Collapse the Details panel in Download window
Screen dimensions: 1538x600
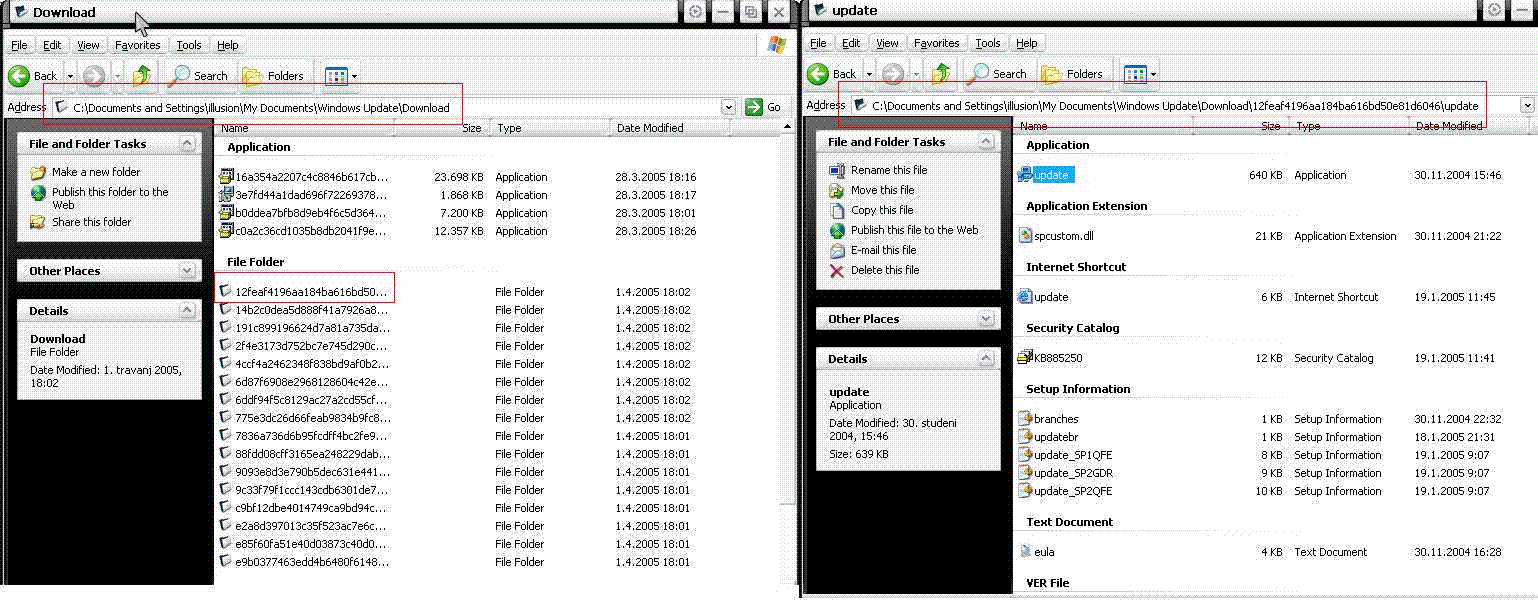click(187, 311)
